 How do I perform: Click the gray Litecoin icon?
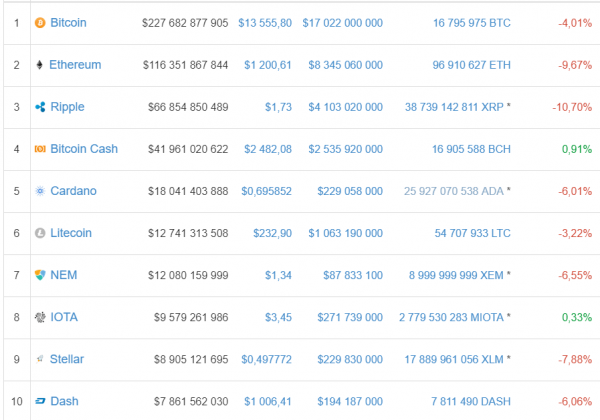point(40,233)
